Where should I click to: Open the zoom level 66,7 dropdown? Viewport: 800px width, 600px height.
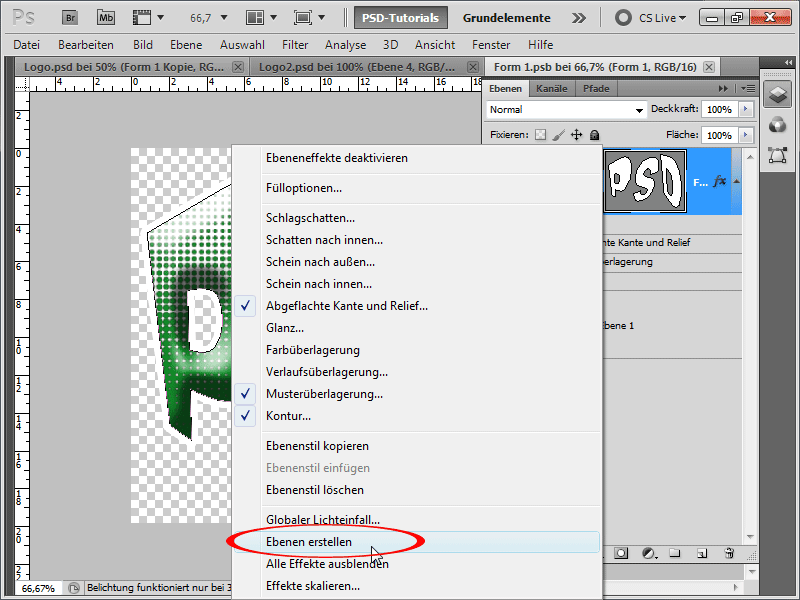click(223, 18)
